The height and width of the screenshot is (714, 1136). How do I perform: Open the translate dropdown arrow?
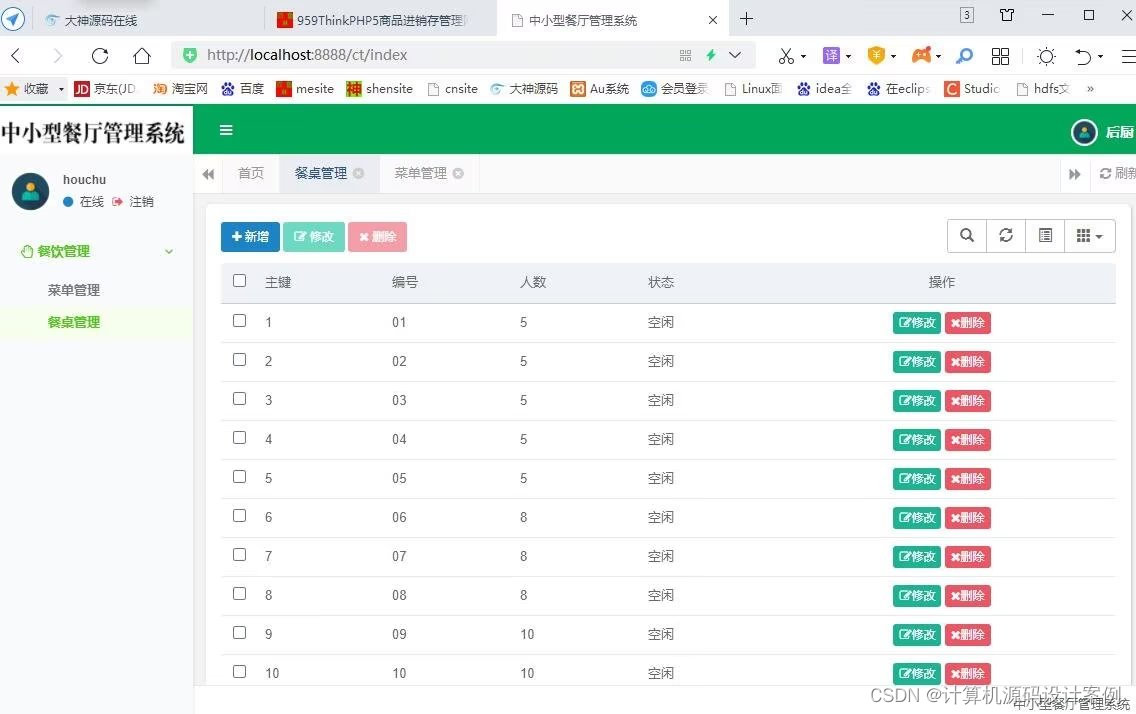(848, 56)
